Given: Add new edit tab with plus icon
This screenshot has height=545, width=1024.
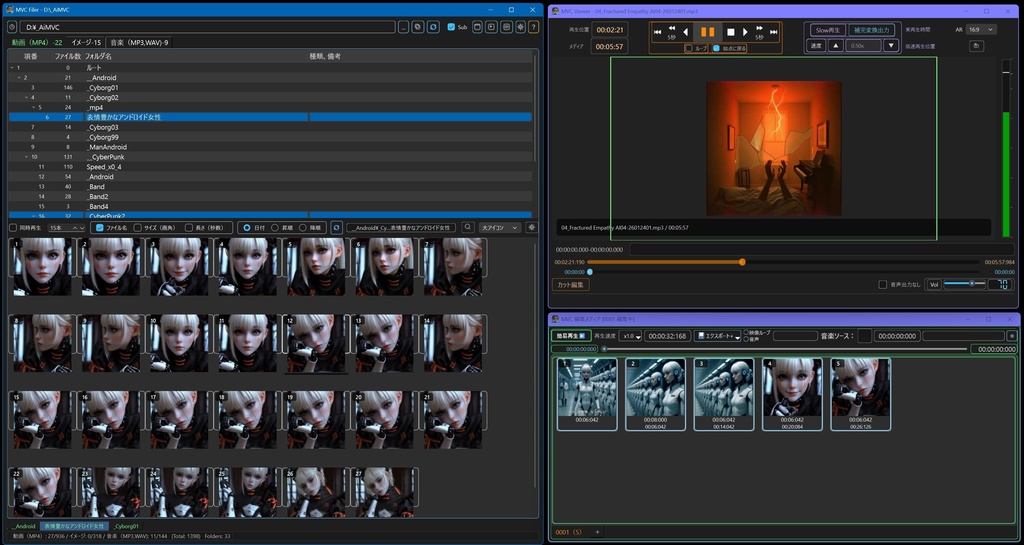Looking at the screenshot, I should pyautogui.click(x=596, y=532).
